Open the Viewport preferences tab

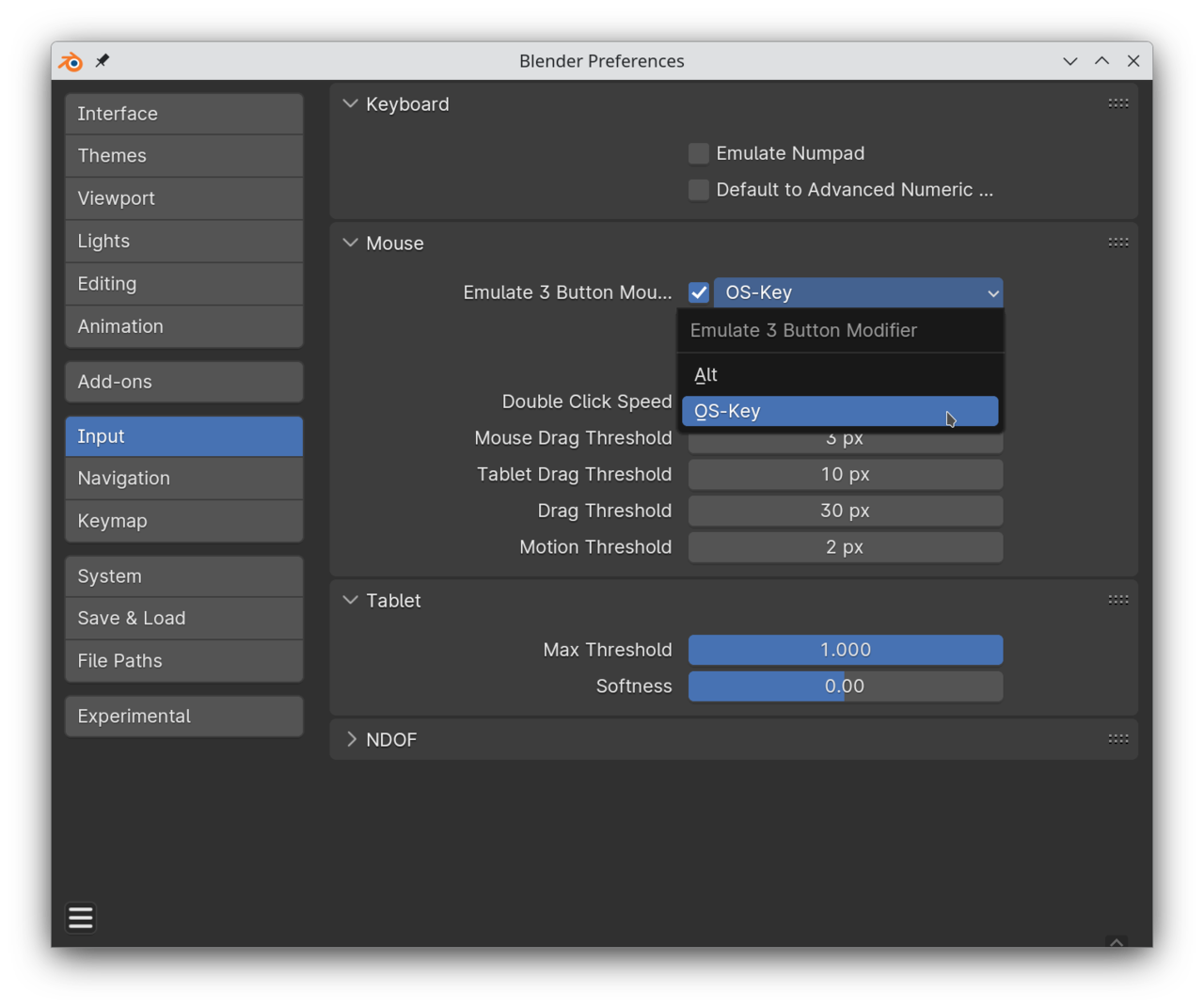tap(184, 198)
